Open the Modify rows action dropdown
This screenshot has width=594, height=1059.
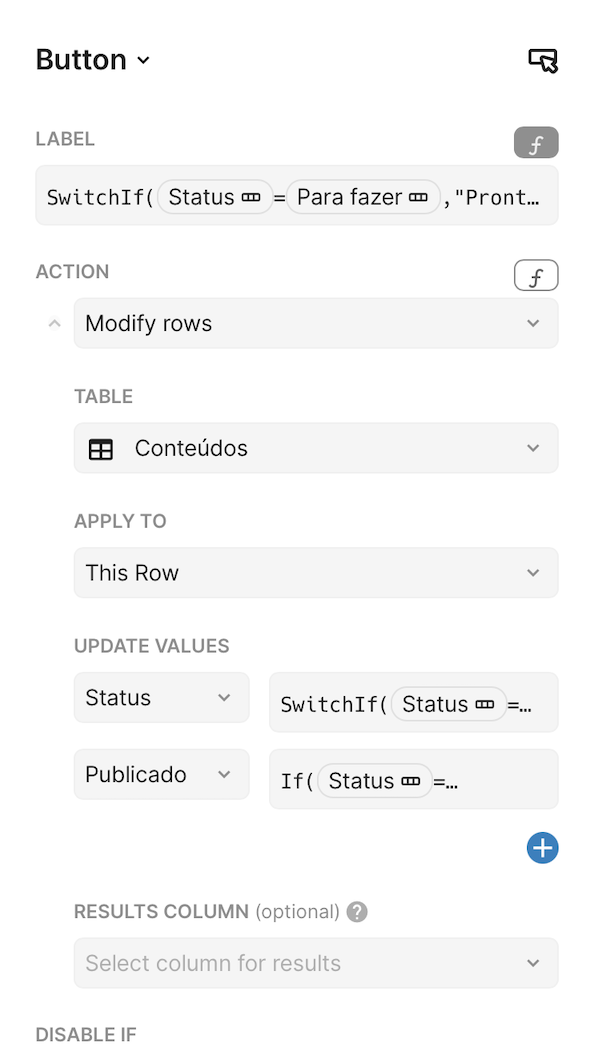tap(316, 323)
